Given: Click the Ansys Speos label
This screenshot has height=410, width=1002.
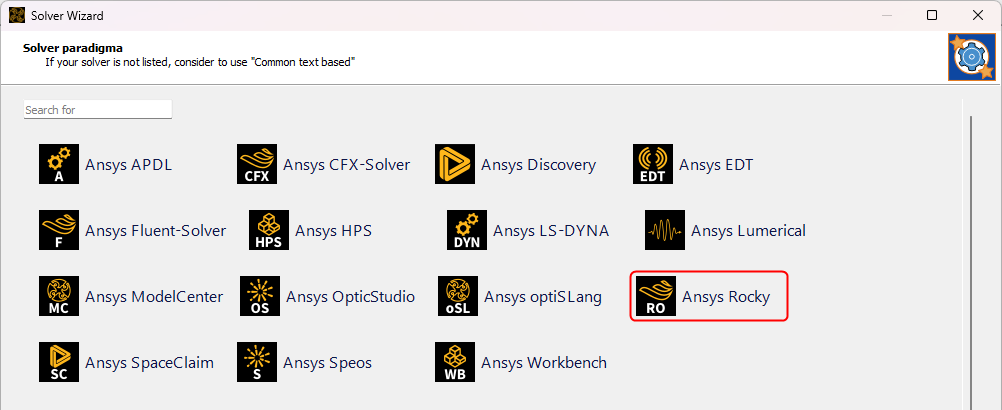Looking at the screenshot, I should [x=327, y=363].
